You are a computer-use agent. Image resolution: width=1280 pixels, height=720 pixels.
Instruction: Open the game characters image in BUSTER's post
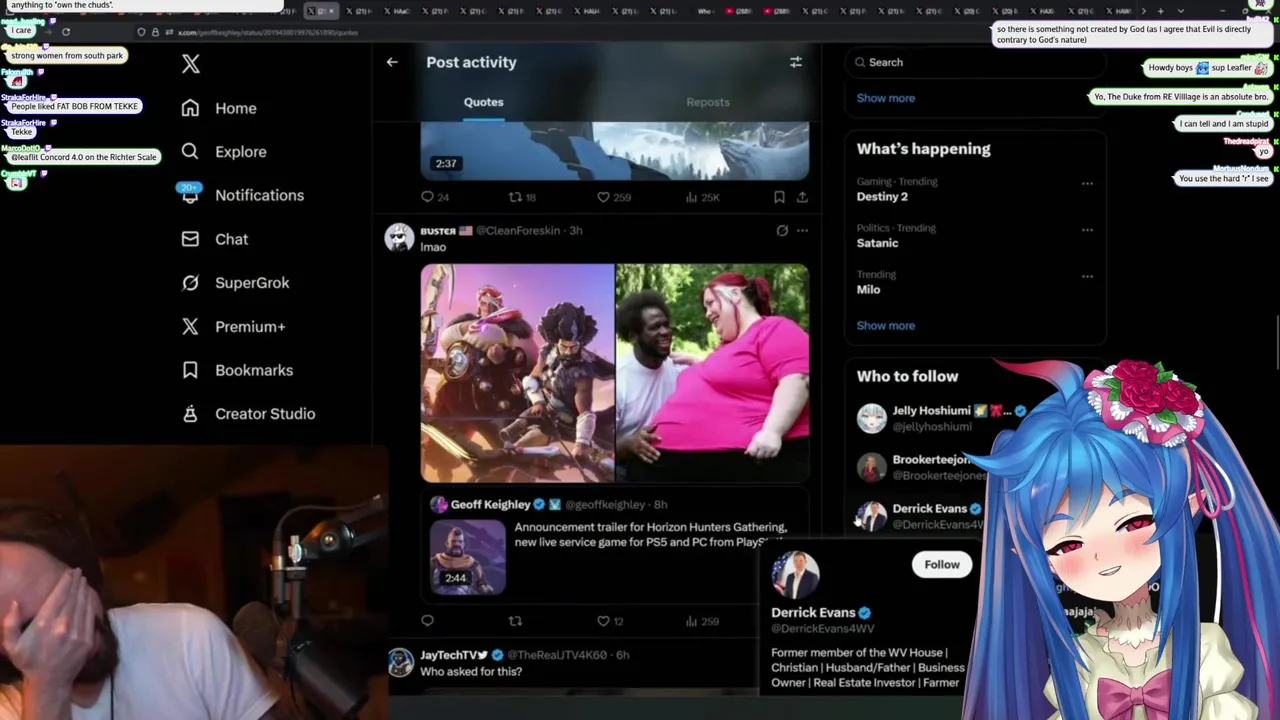tap(517, 373)
